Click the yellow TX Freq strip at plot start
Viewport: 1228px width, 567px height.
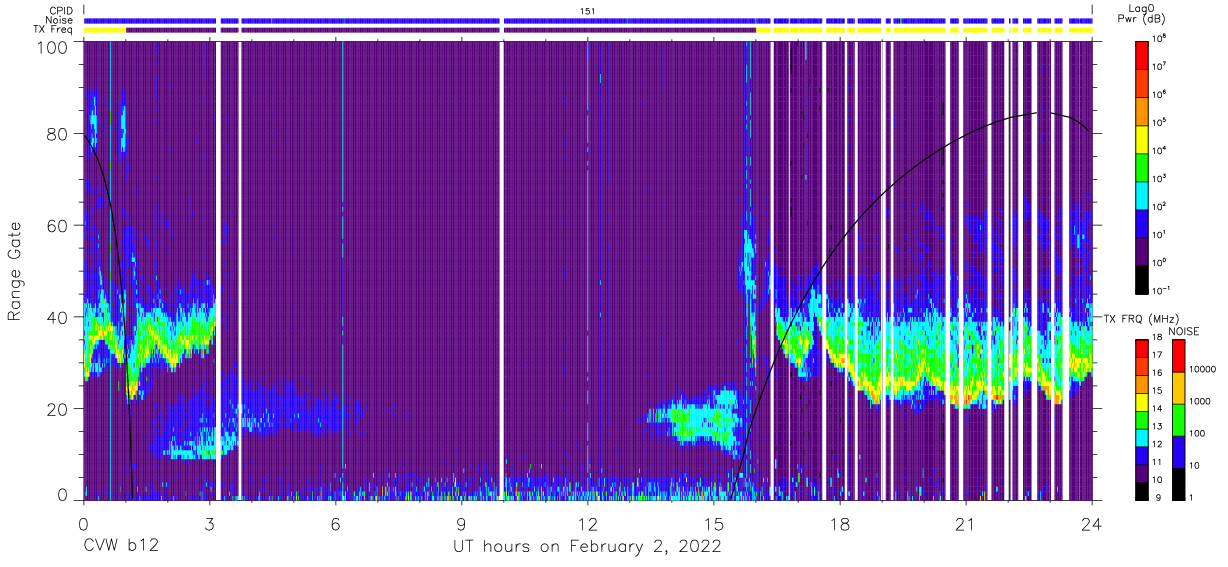pyautogui.click(x=105, y=30)
